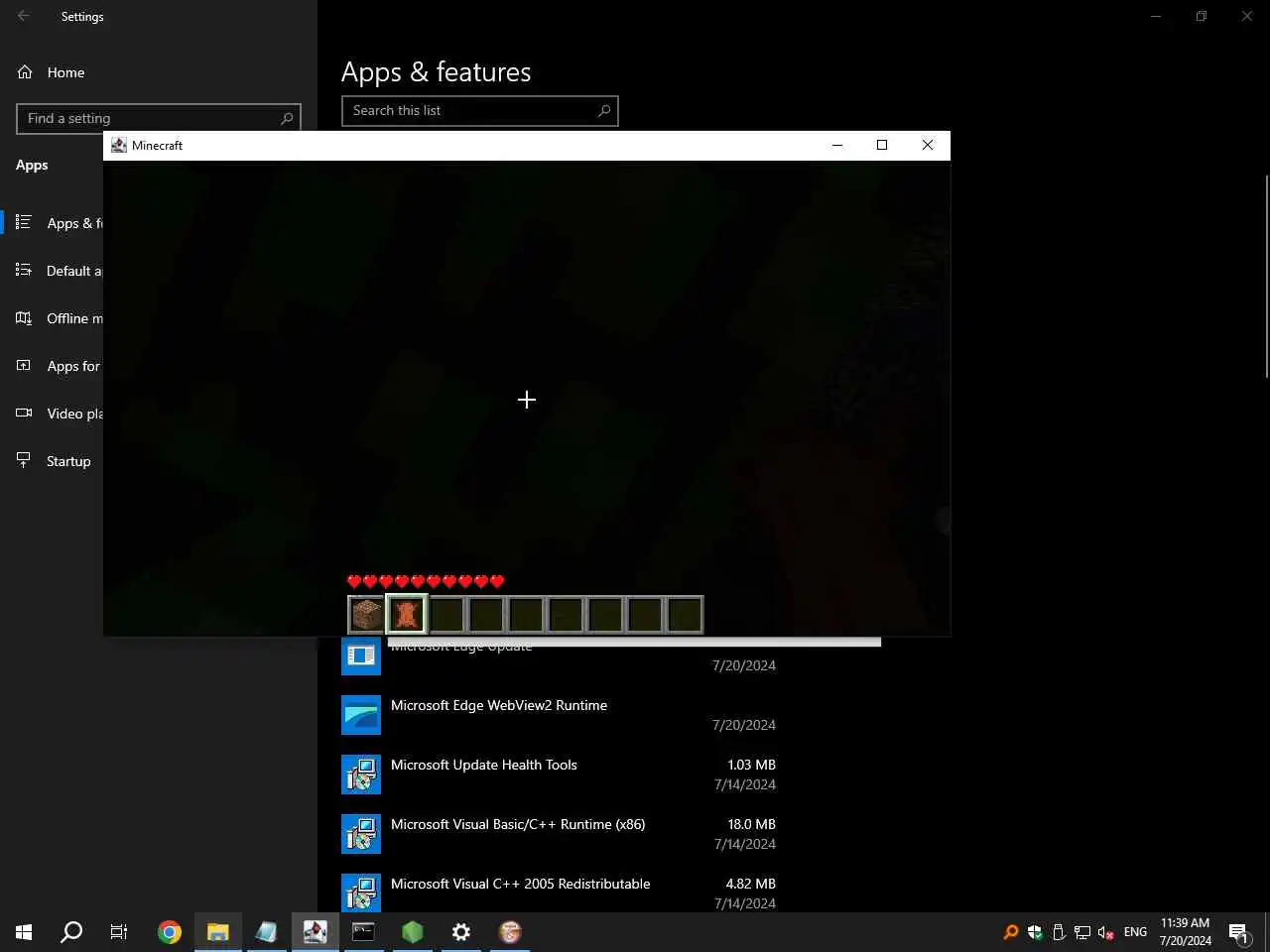Select the third empty hotbar slot

(526, 615)
